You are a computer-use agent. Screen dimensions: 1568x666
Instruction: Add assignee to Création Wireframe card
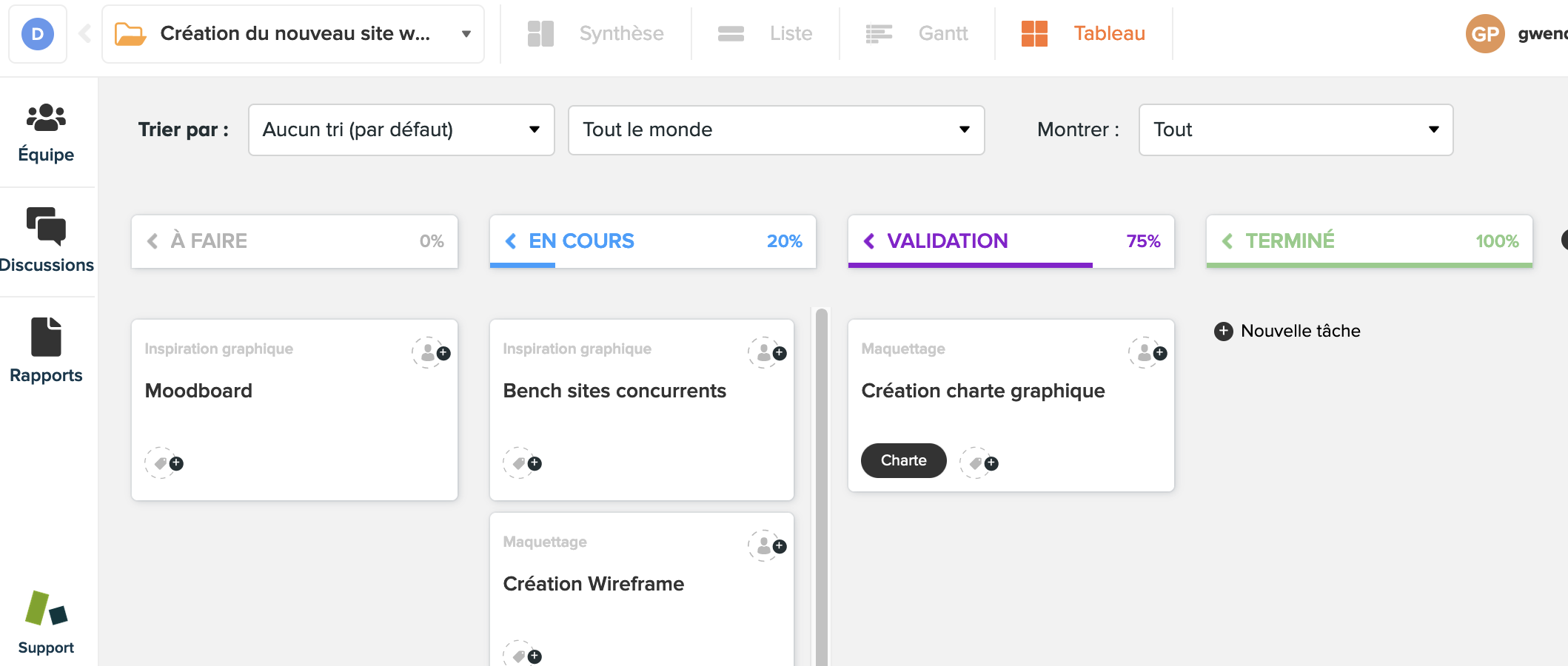[767, 546]
